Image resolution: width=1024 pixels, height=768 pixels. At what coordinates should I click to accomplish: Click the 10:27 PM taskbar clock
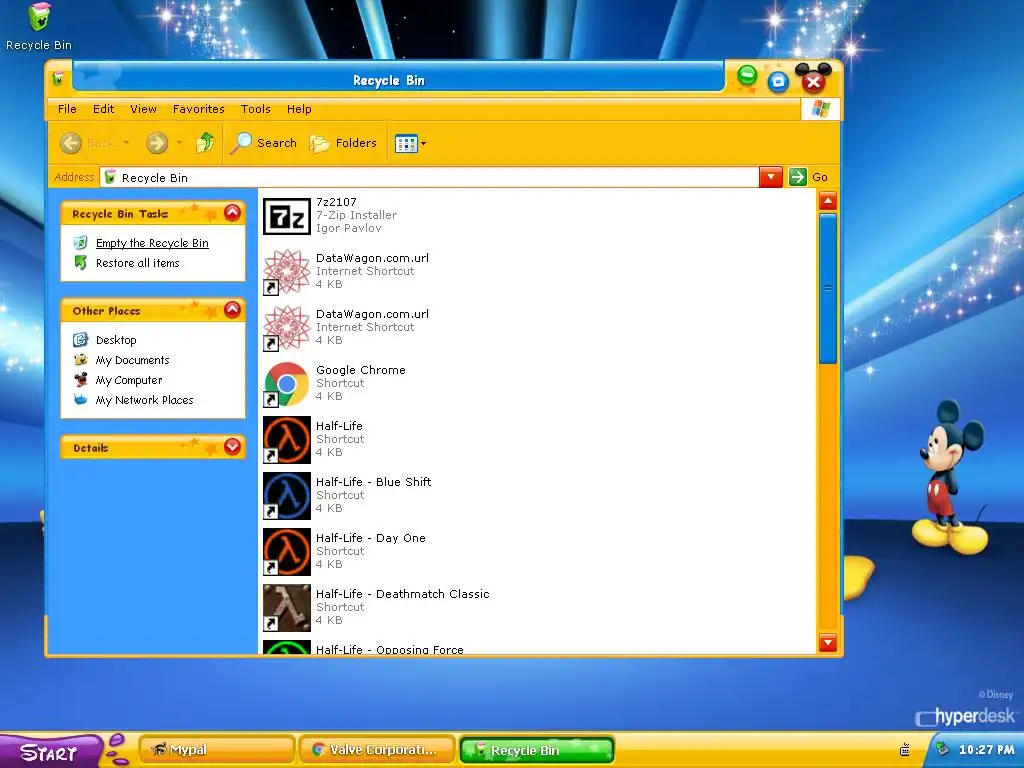tap(987, 750)
